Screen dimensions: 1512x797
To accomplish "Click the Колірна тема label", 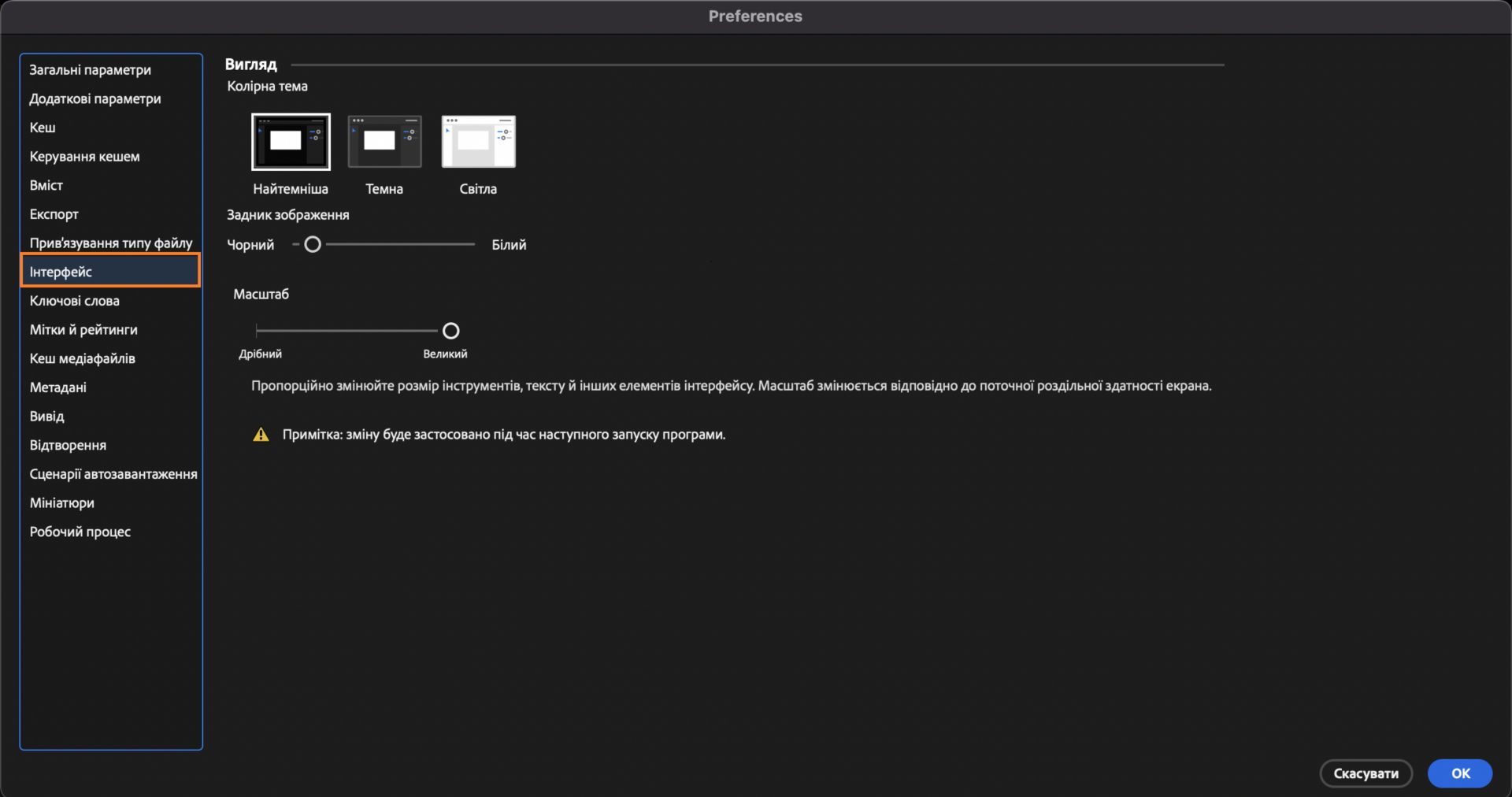I will pyautogui.click(x=267, y=87).
